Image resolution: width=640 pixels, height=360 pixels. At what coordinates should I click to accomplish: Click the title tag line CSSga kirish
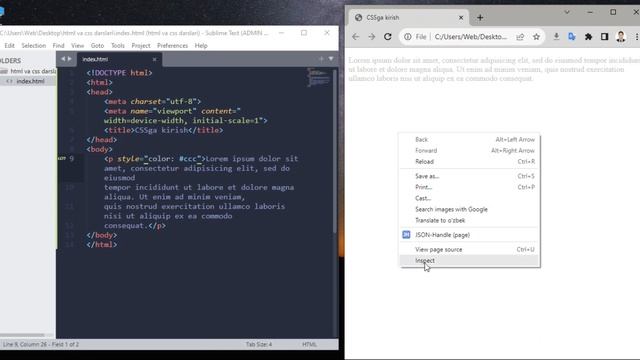(x=164, y=130)
